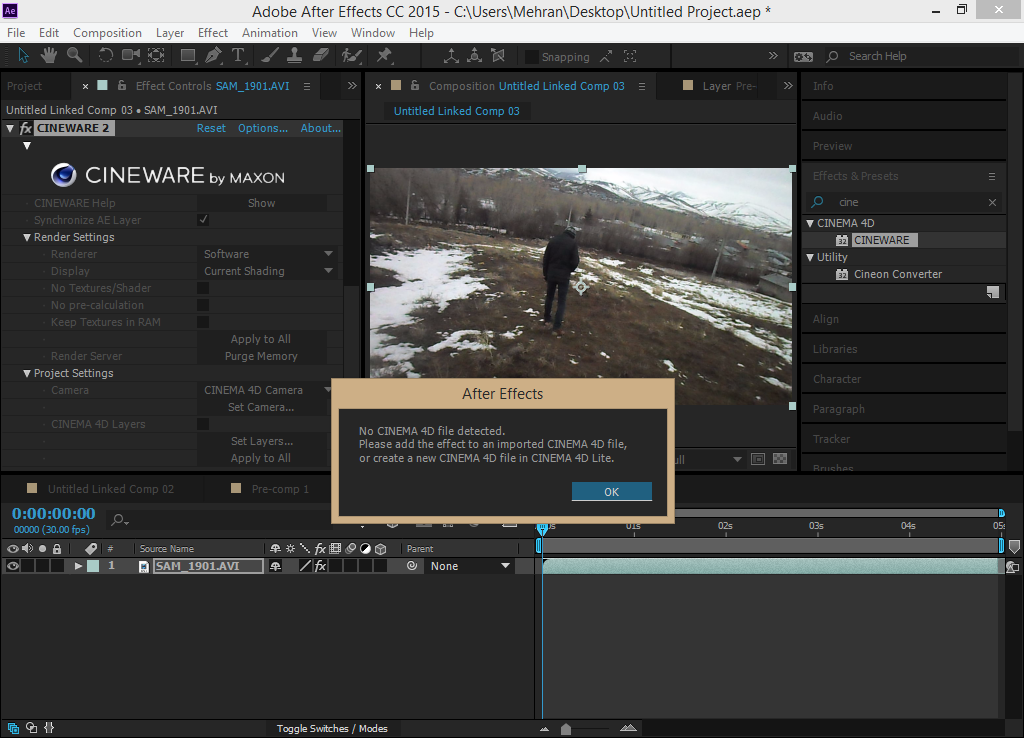
Task: Expand the SAM_1901.AVI layer properties
Action: pyautogui.click(x=78, y=566)
